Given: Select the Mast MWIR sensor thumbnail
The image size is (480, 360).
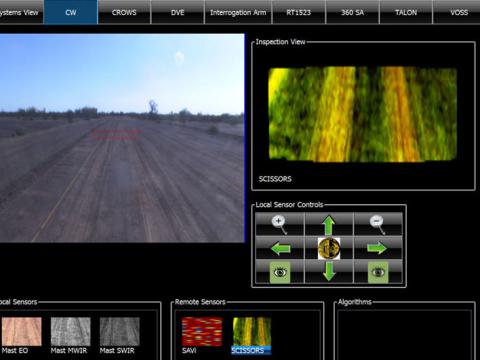Looking at the screenshot, I should click(x=70, y=331).
